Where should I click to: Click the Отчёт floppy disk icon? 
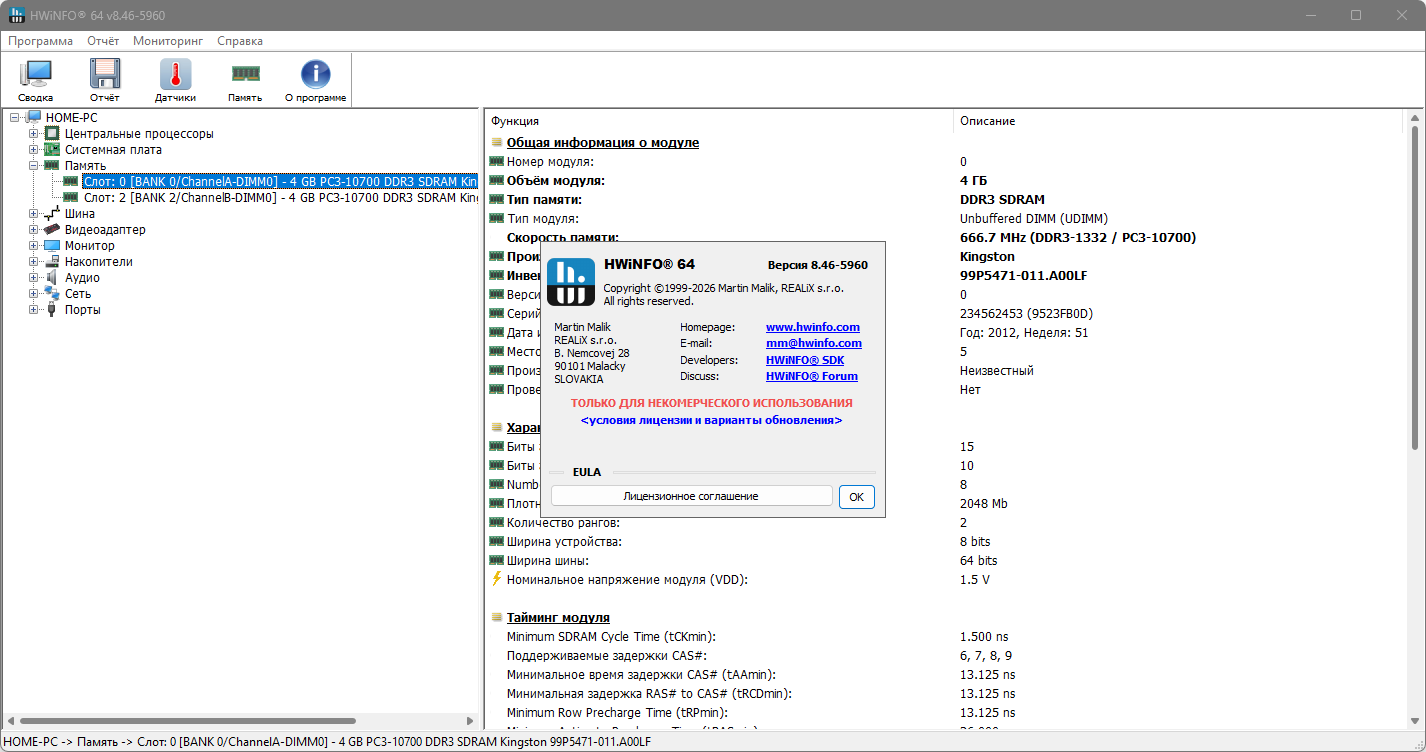point(104,79)
